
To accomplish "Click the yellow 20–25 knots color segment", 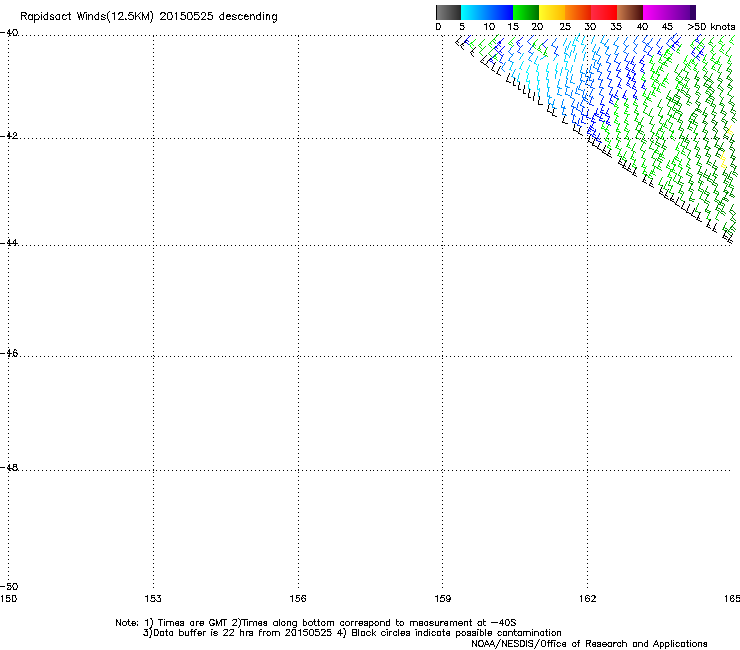I will (x=552, y=12).
